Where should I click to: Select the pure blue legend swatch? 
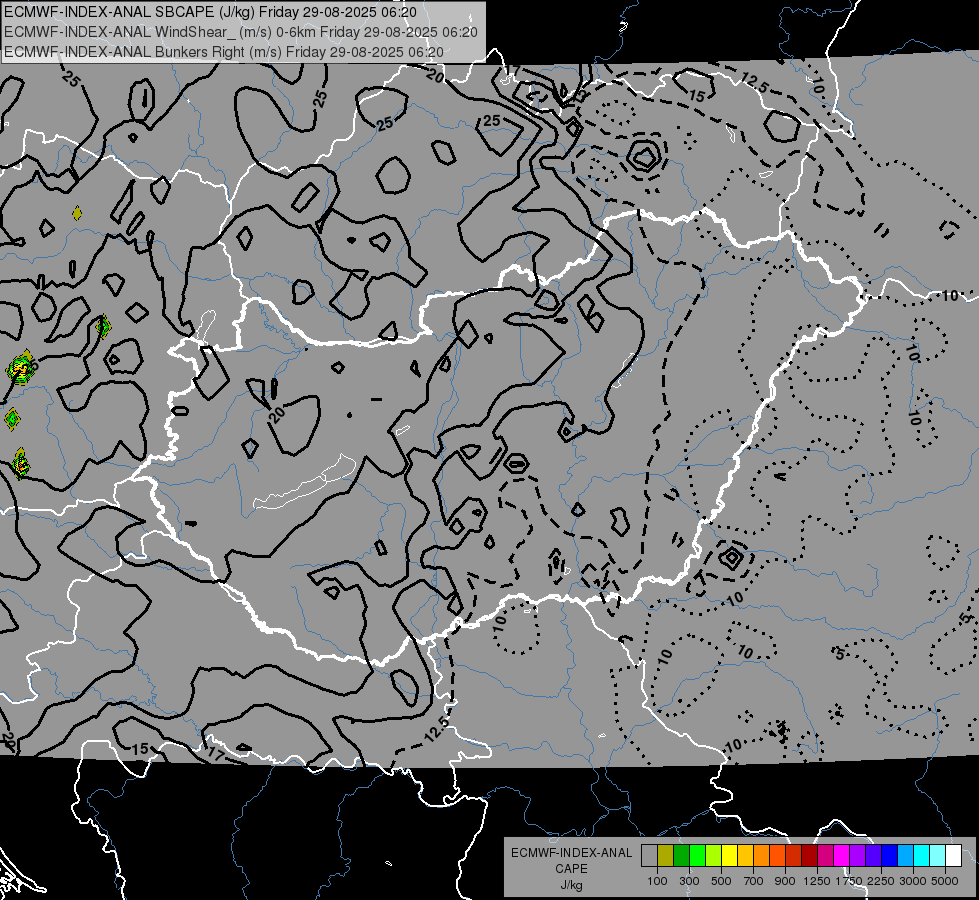pyautogui.click(x=890, y=856)
